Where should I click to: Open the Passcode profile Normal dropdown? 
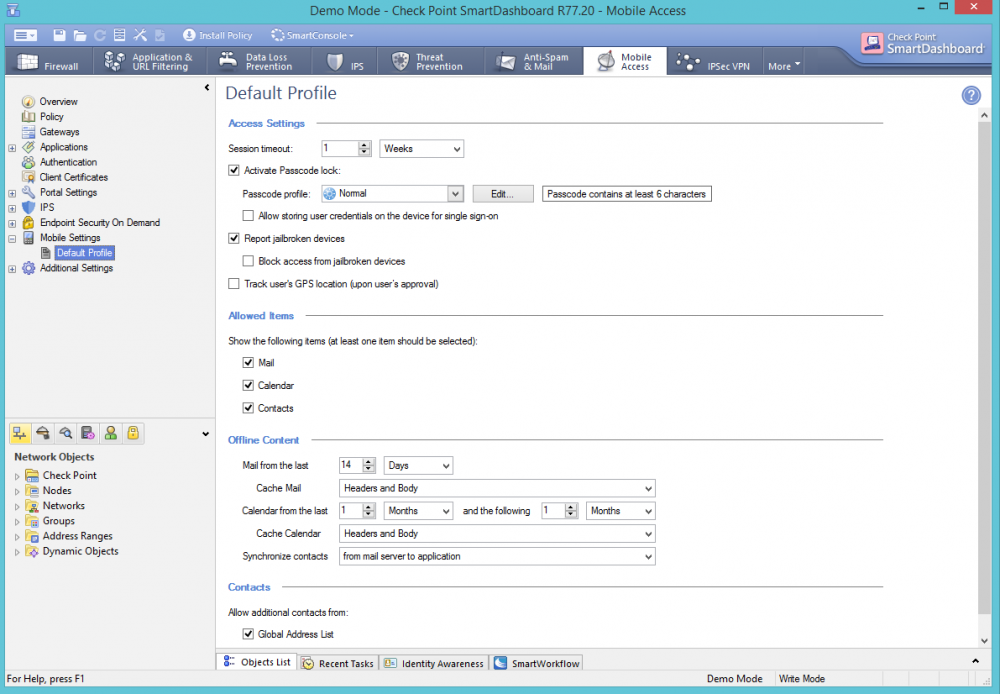point(392,193)
